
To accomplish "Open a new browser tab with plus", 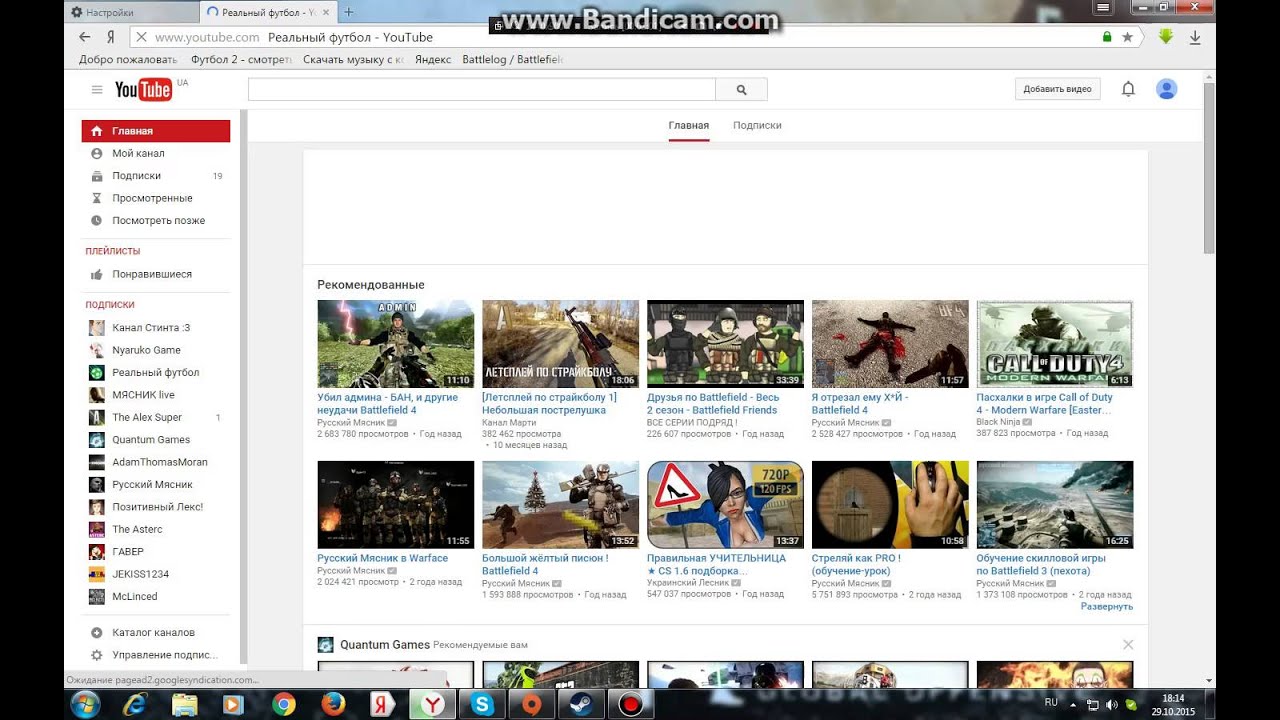I will coord(349,12).
